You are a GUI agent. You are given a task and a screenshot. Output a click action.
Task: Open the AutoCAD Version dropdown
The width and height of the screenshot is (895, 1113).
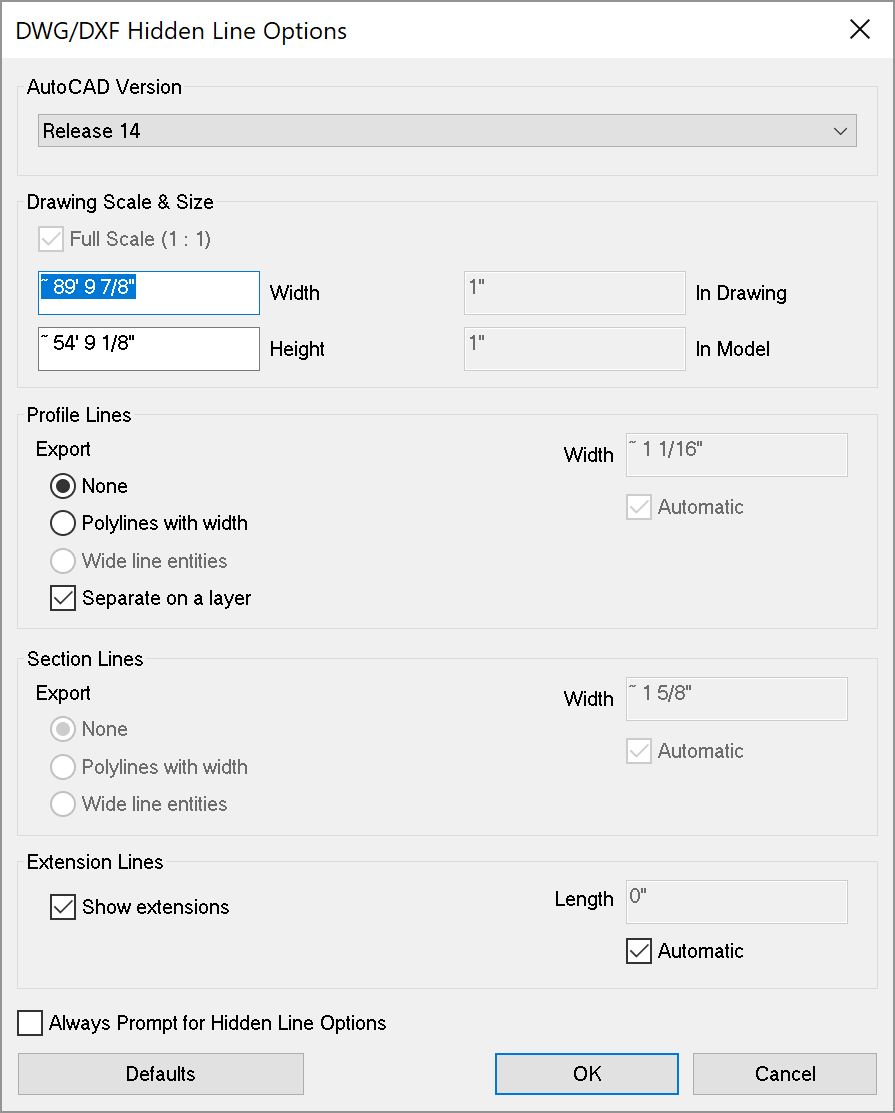point(447,131)
